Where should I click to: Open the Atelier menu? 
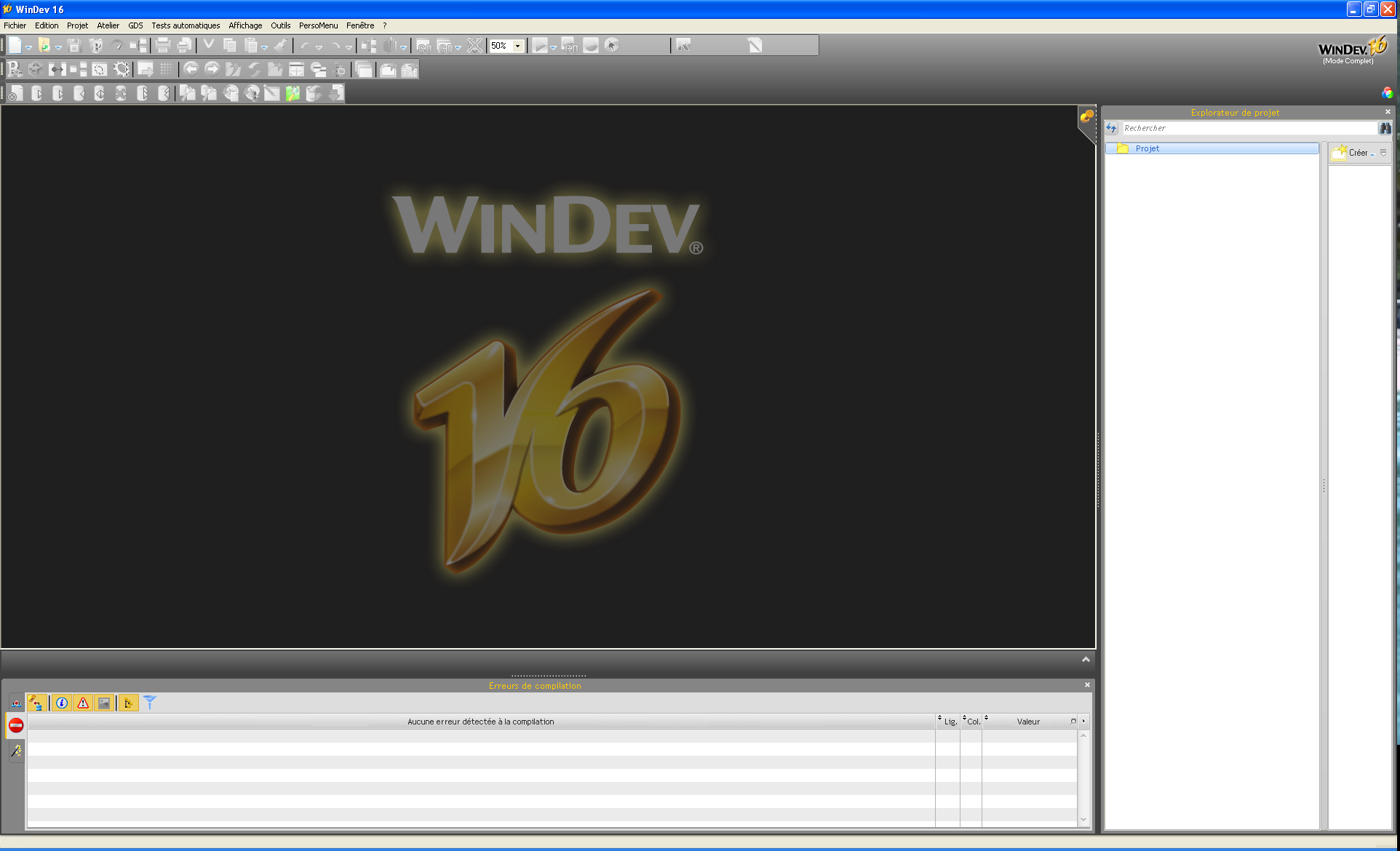(x=108, y=25)
